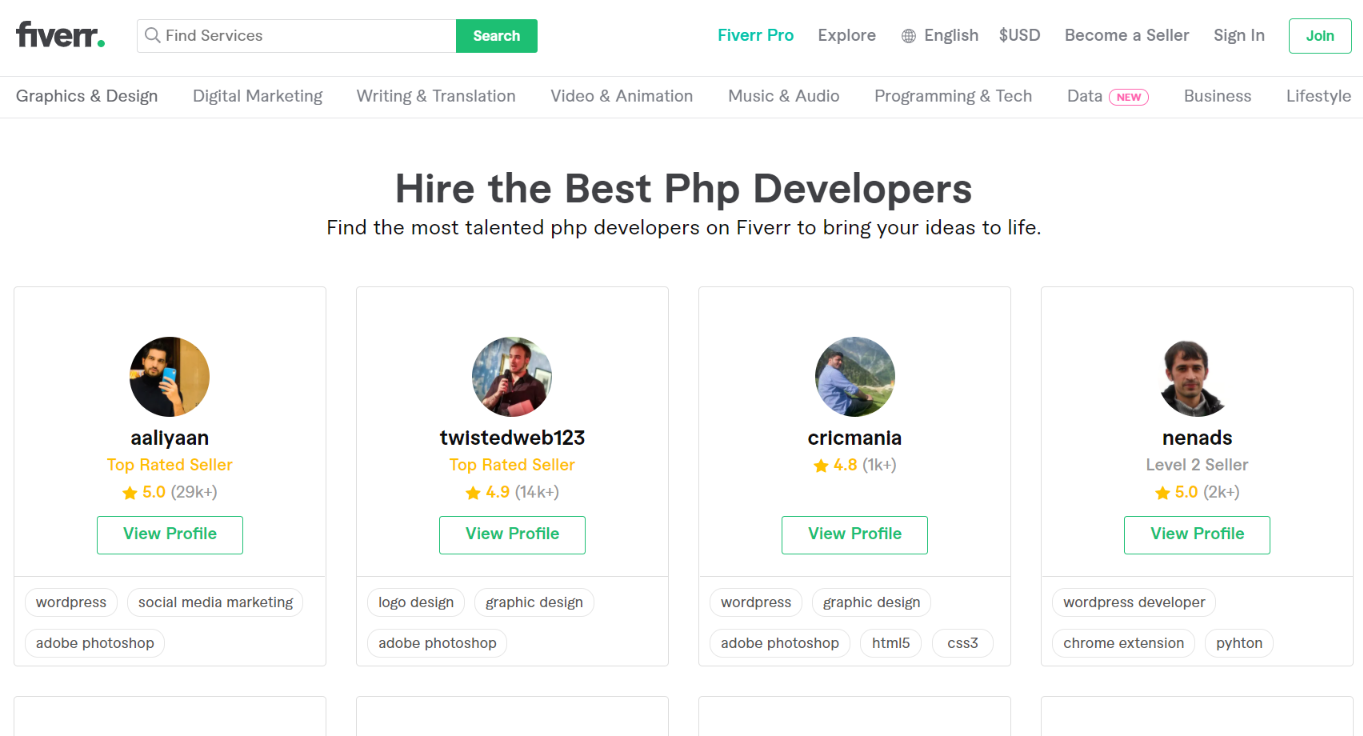Screen dimensions: 1363x736
Task: Open the Fiverr Pro link
Action: (x=756, y=35)
